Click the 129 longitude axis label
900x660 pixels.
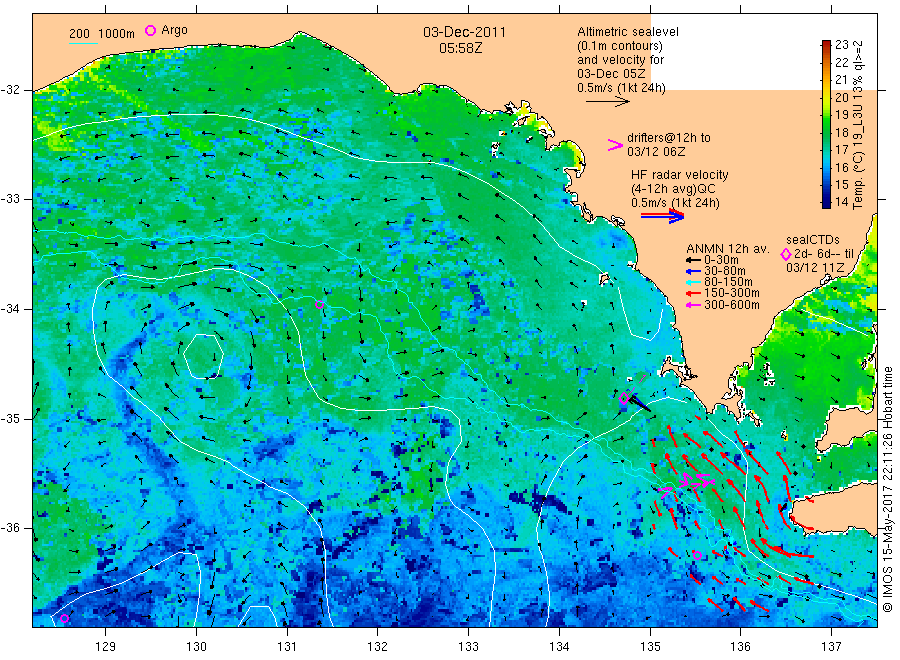(x=106, y=647)
